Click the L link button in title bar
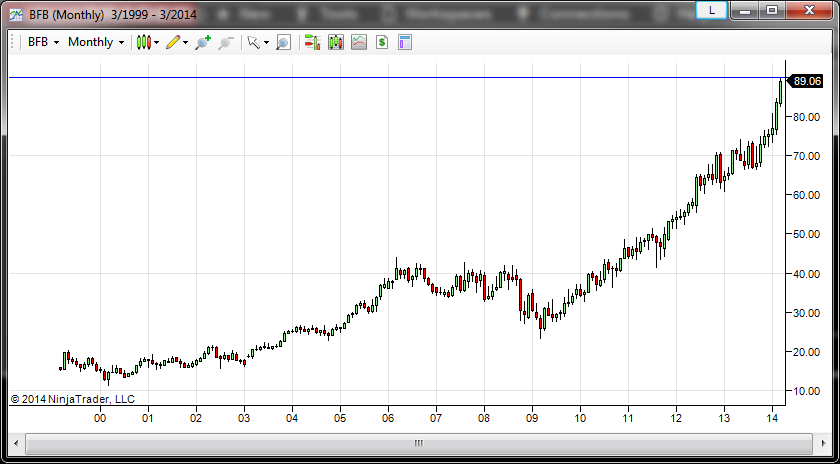Screen dimensions: 840x464 click(x=711, y=10)
